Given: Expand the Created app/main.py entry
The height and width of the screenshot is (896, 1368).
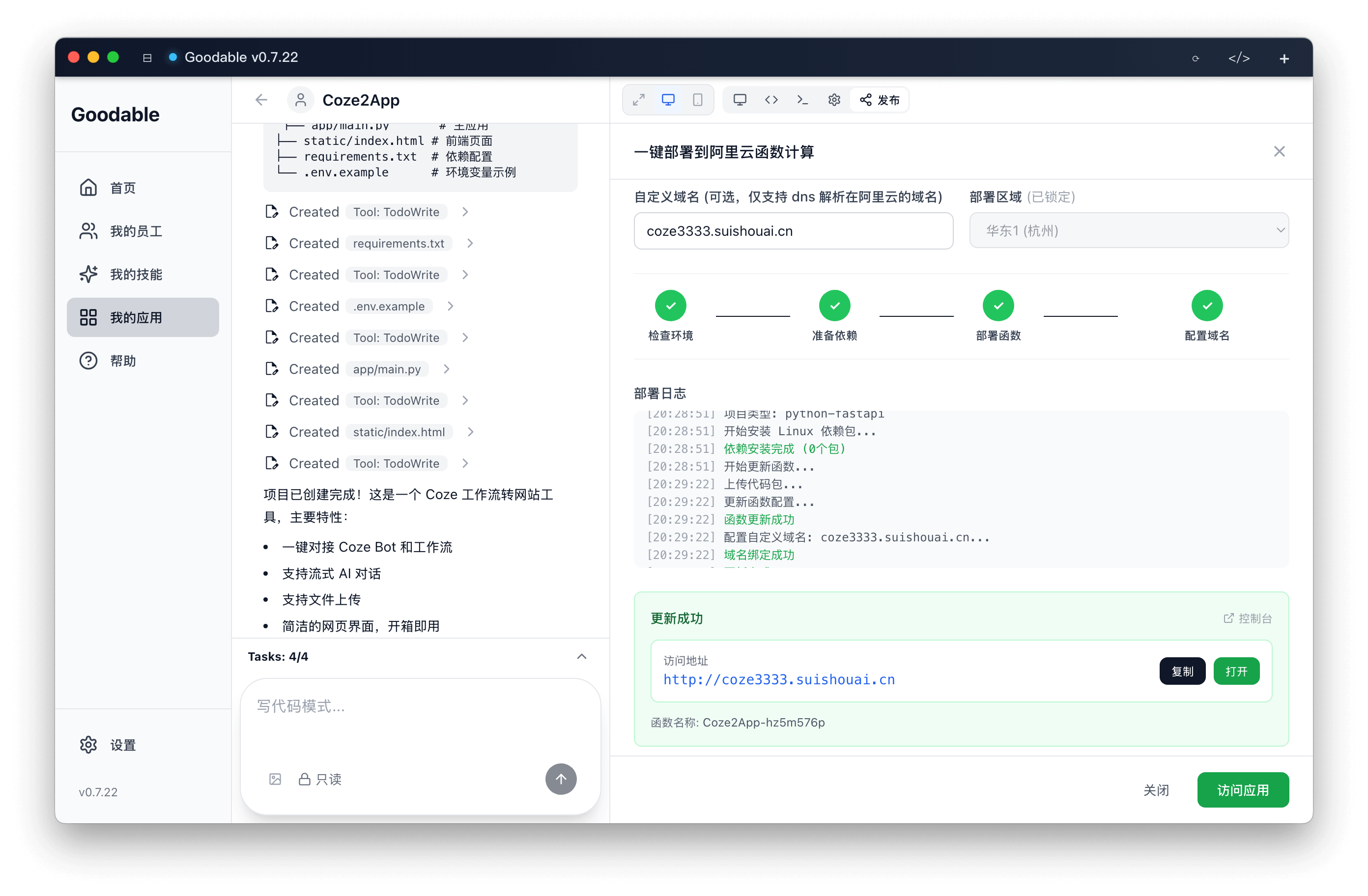Looking at the screenshot, I should pos(447,368).
